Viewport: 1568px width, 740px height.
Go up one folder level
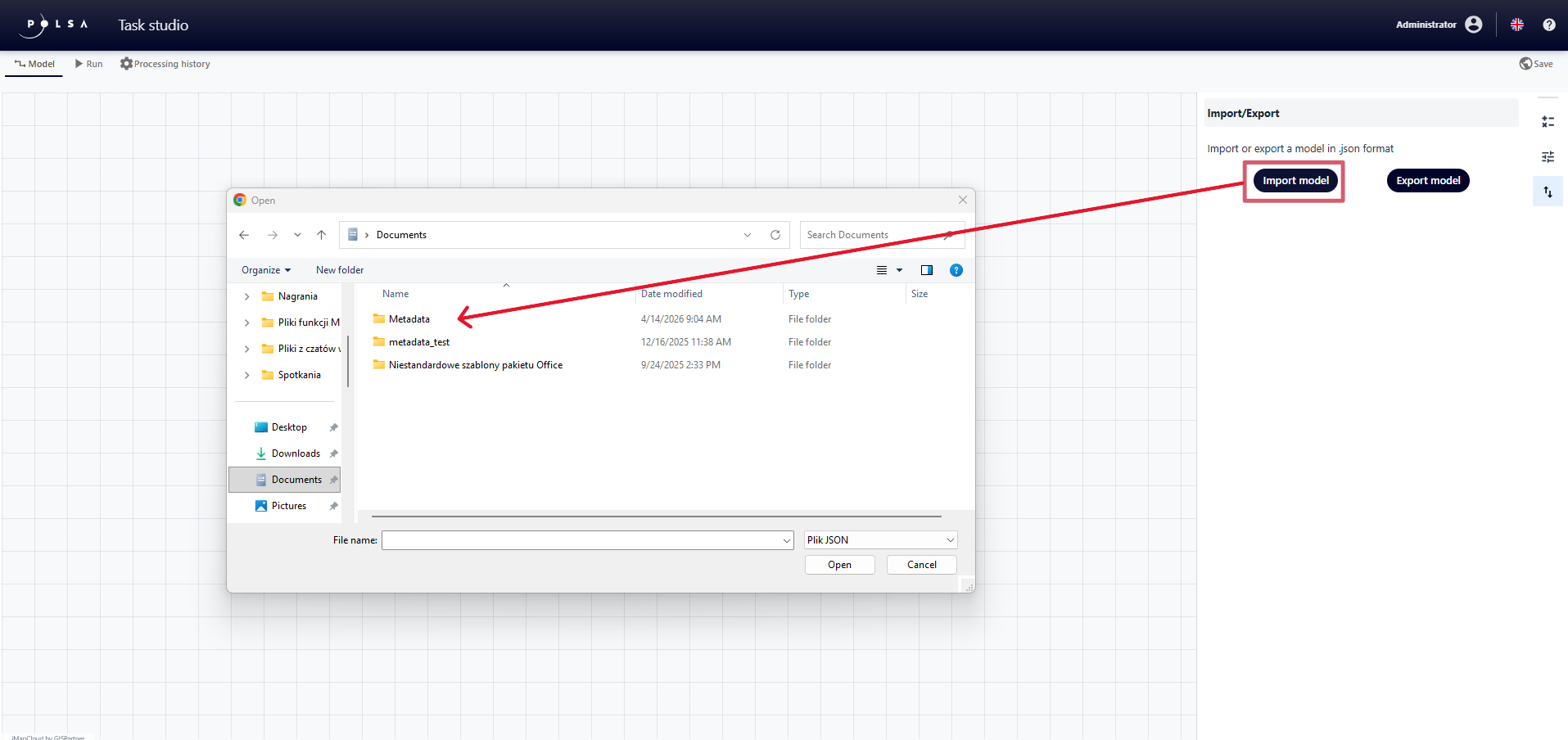click(321, 235)
